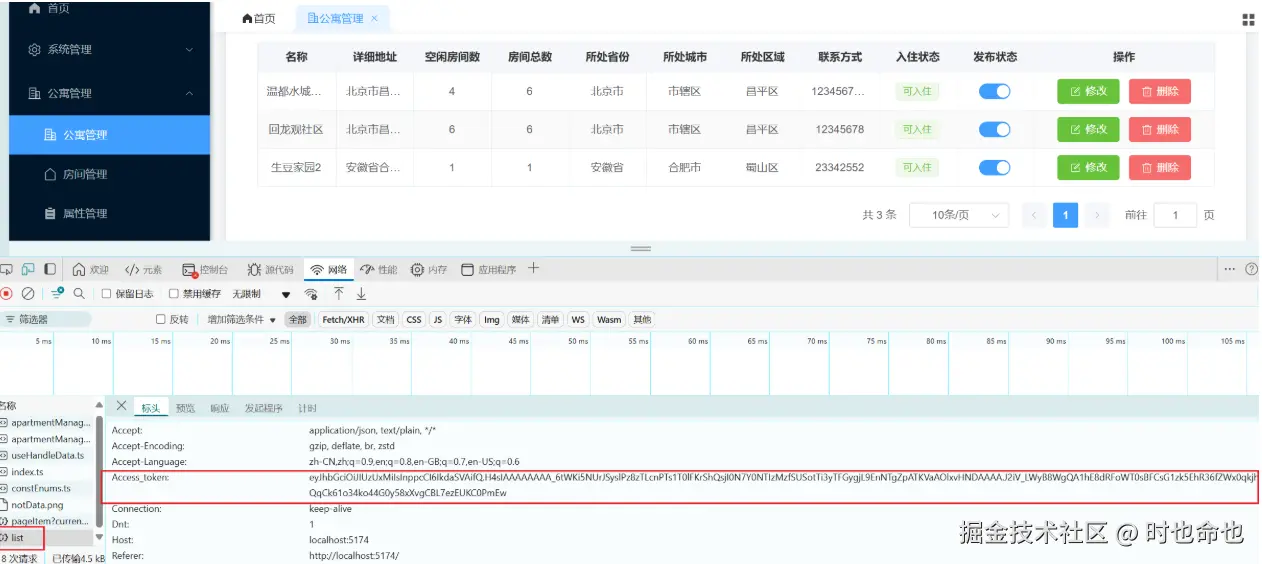Open the 响应 request detail tab

[219, 408]
